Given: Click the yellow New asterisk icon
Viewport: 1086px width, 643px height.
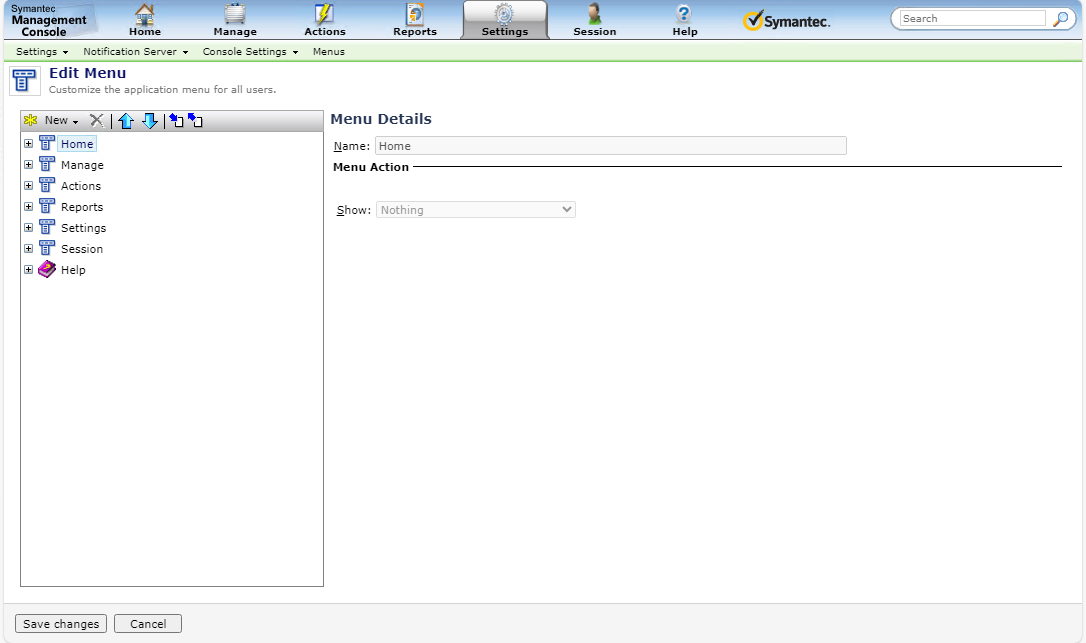Looking at the screenshot, I should [30, 121].
